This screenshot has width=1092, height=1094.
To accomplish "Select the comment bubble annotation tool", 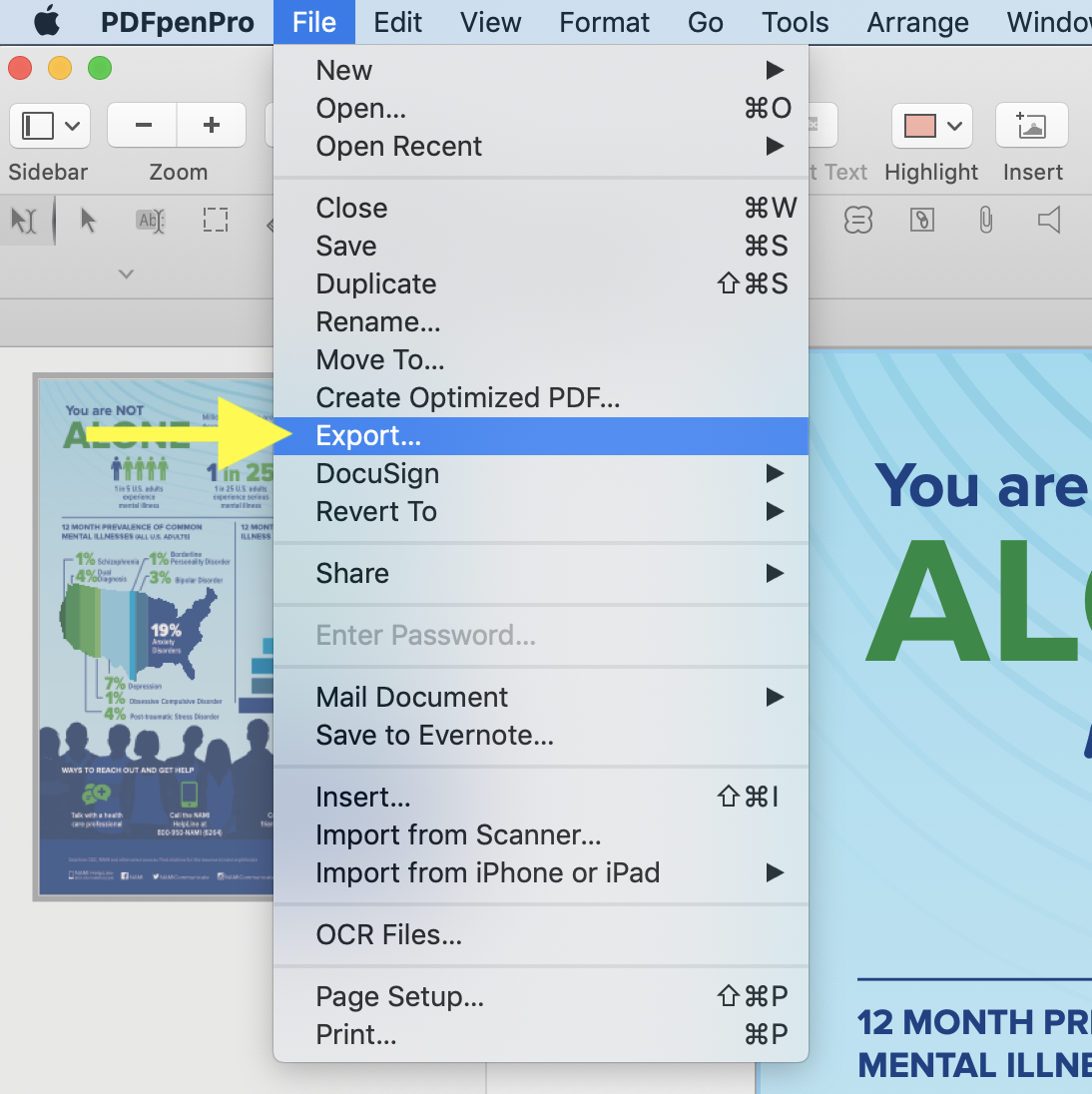I will point(858,220).
